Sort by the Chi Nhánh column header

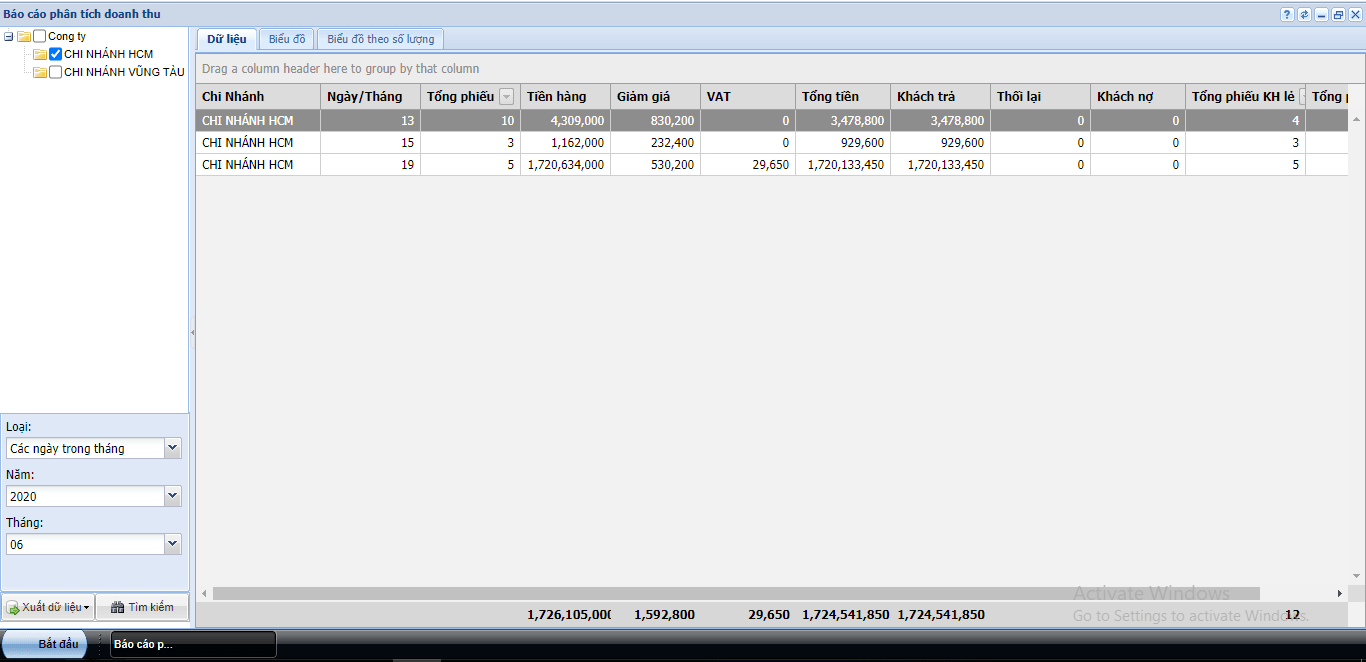[x=258, y=97]
